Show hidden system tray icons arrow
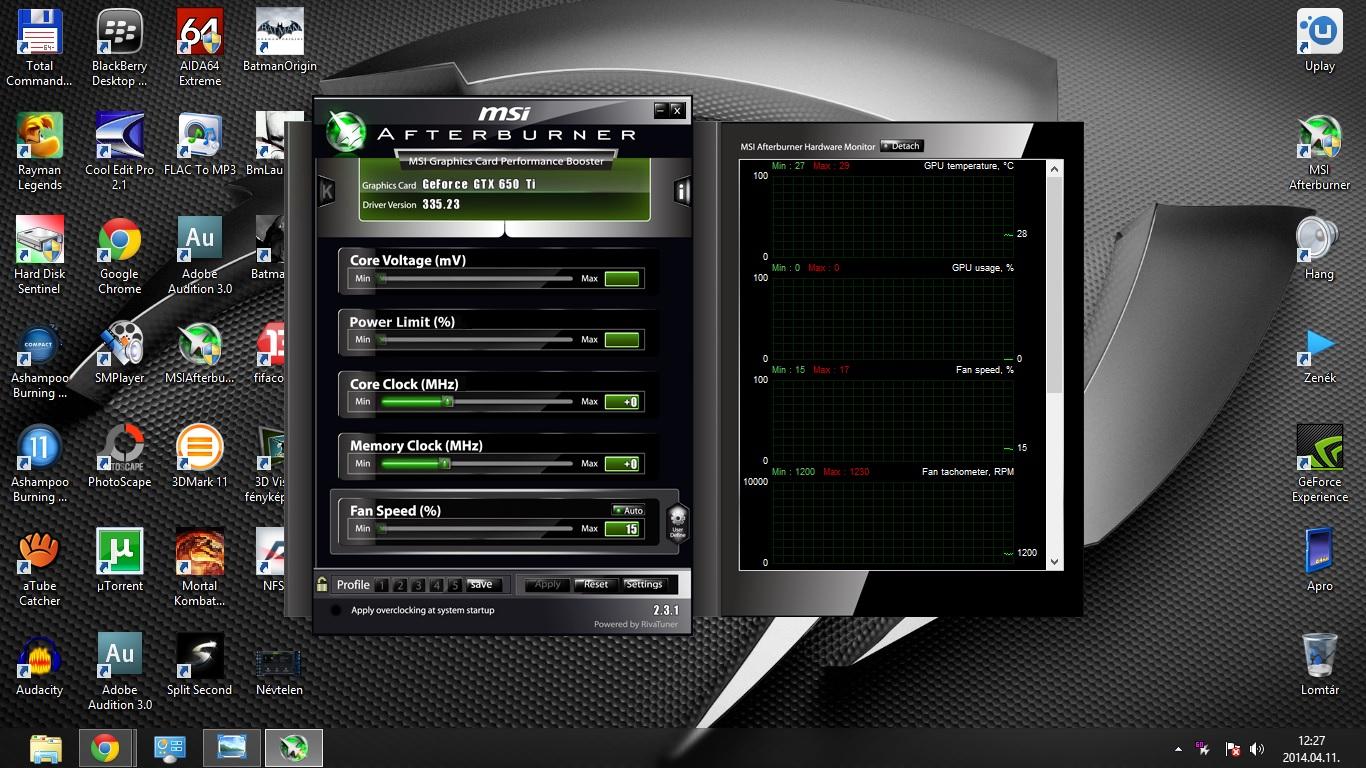The height and width of the screenshot is (768, 1366). [x=1178, y=749]
